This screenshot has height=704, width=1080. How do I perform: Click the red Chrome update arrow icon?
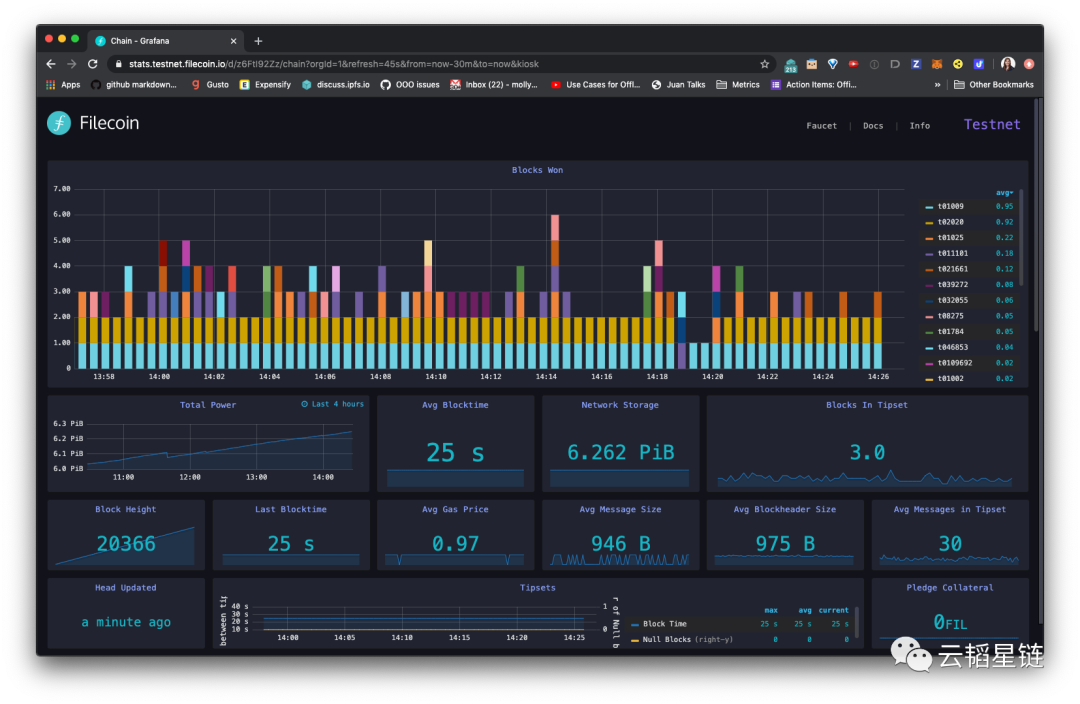(x=1029, y=64)
